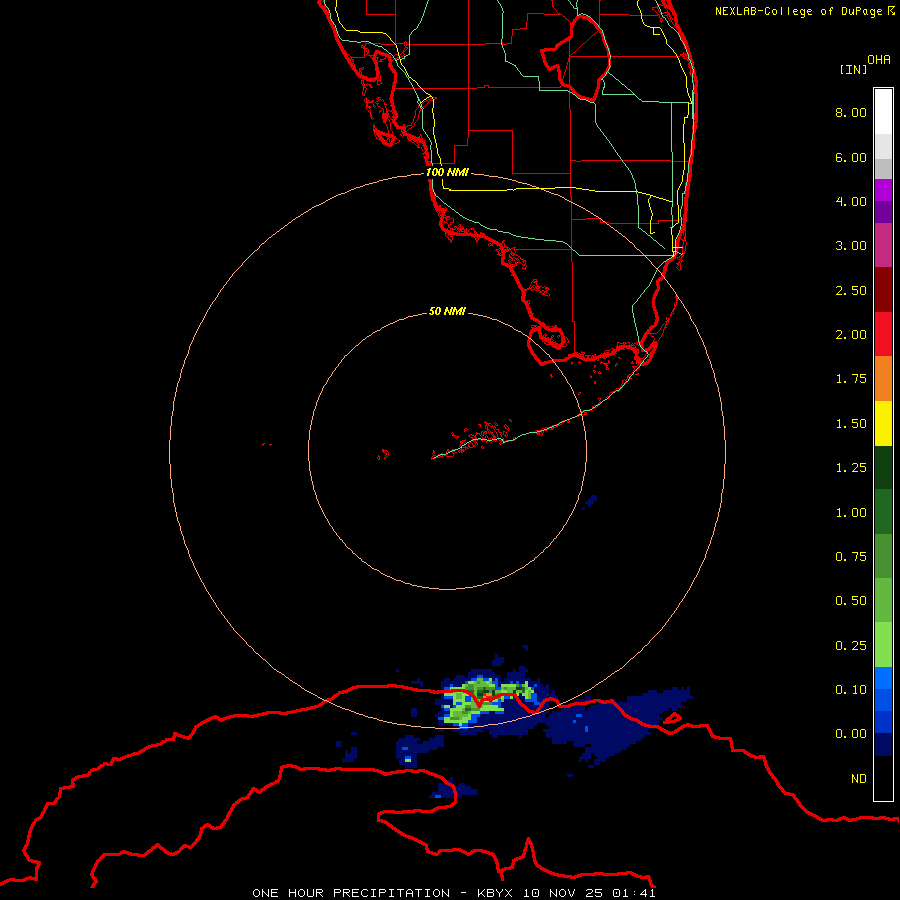
Task: Click the 2.00 legend value
Action: click(x=851, y=335)
